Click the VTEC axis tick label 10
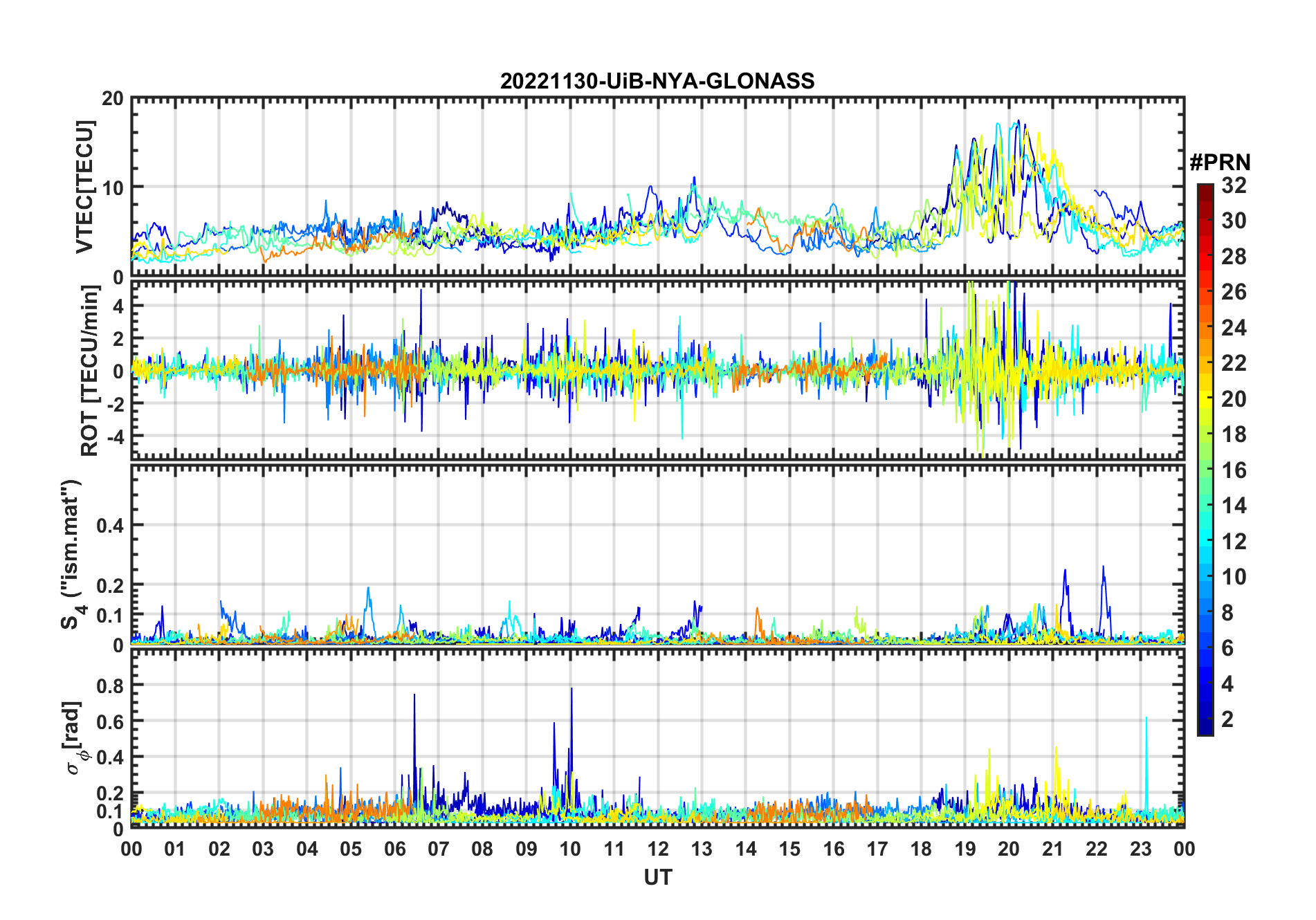This screenshot has width=1316, height=920. pyautogui.click(x=113, y=187)
